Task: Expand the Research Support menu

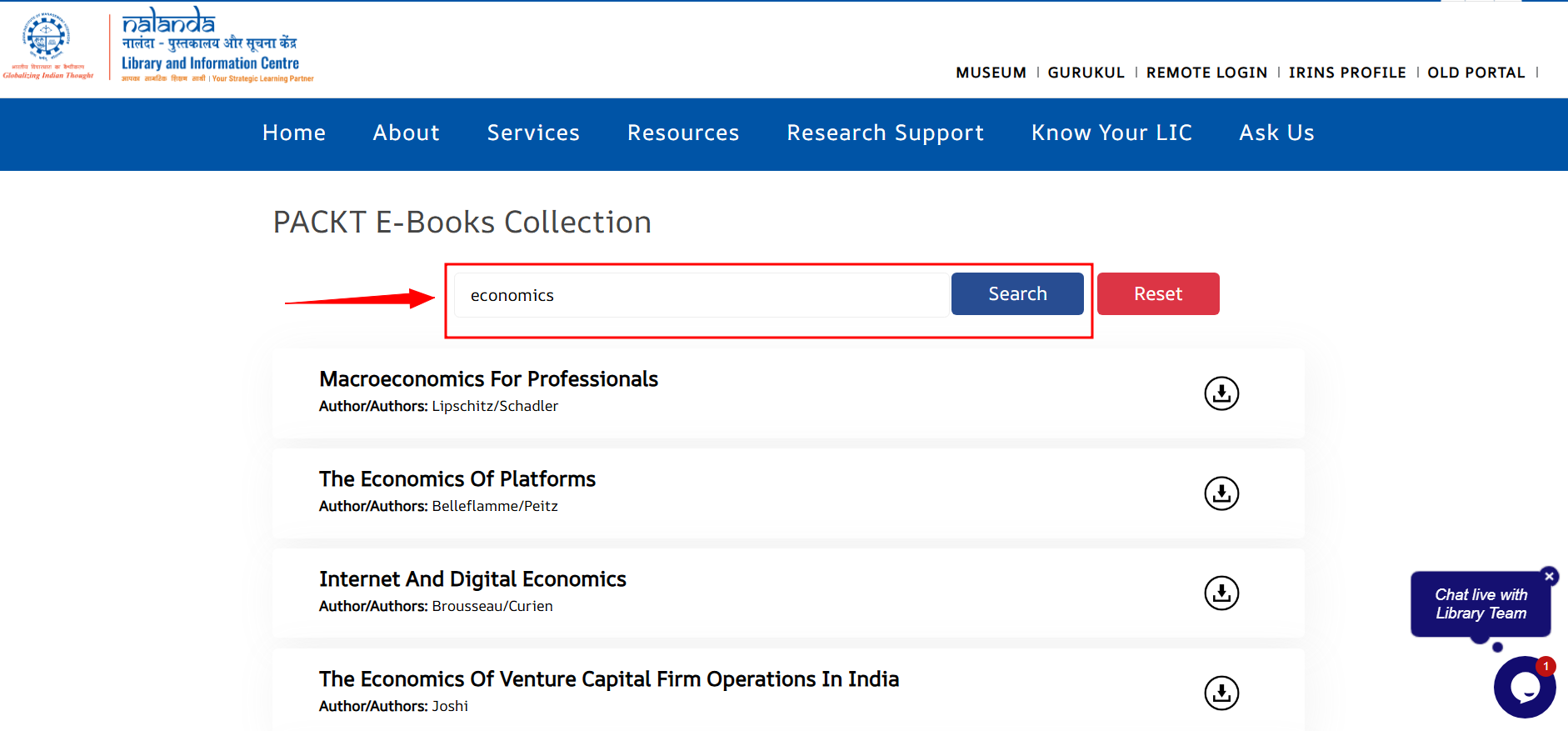Action: click(885, 133)
